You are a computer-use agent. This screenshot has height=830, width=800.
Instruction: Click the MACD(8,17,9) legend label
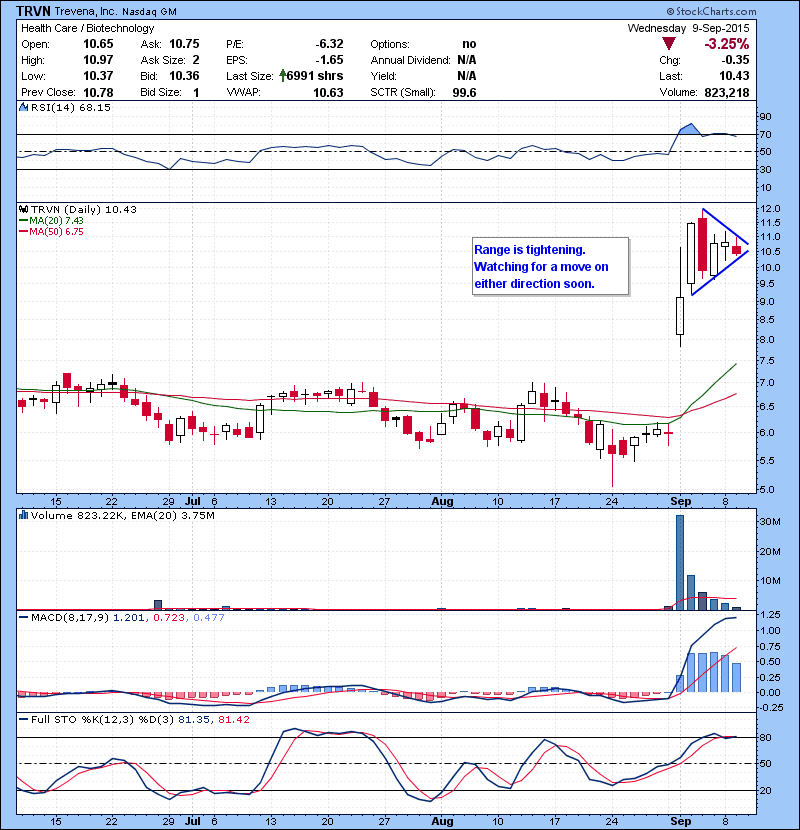(x=70, y=617)
